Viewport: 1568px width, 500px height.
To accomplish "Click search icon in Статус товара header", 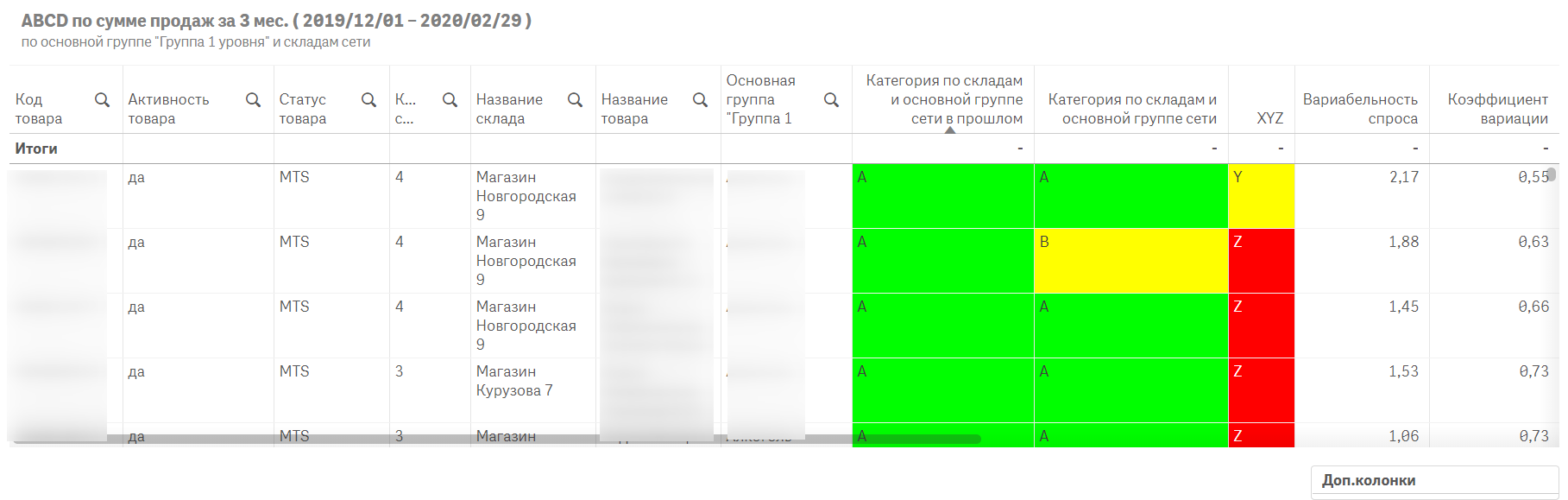I will (368, 100).
